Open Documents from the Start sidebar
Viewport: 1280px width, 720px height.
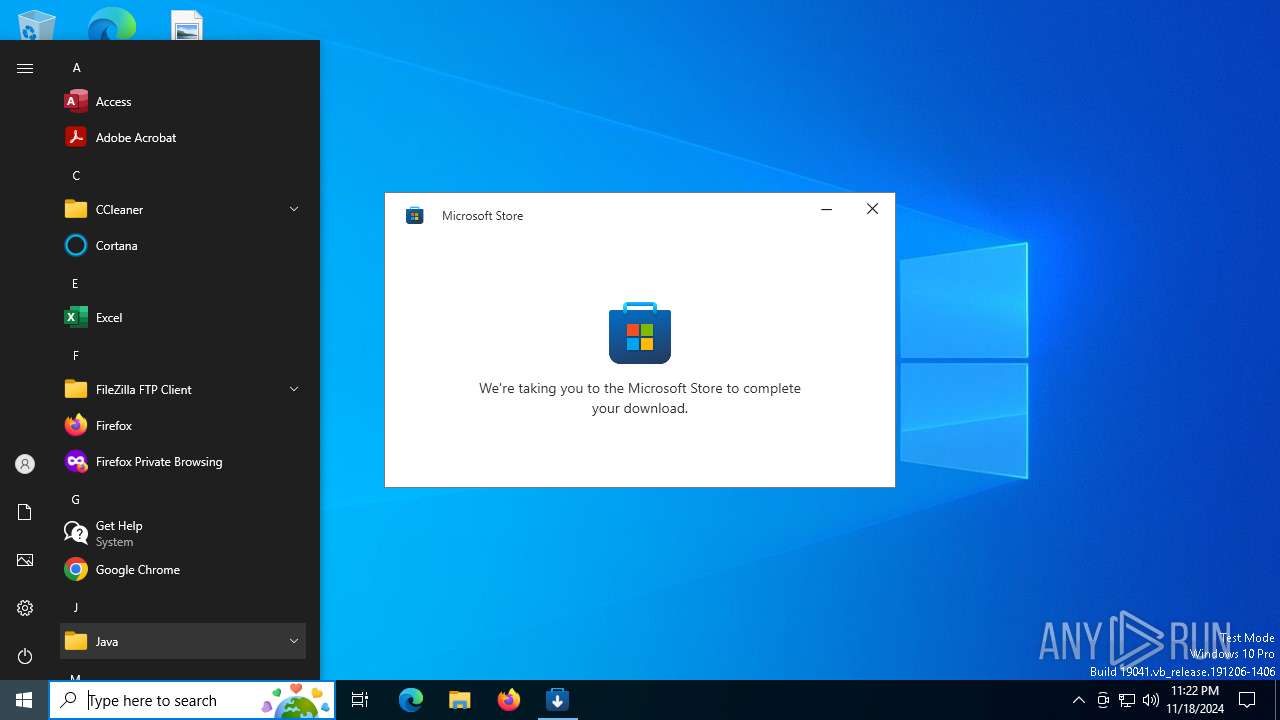pos(25,512)
